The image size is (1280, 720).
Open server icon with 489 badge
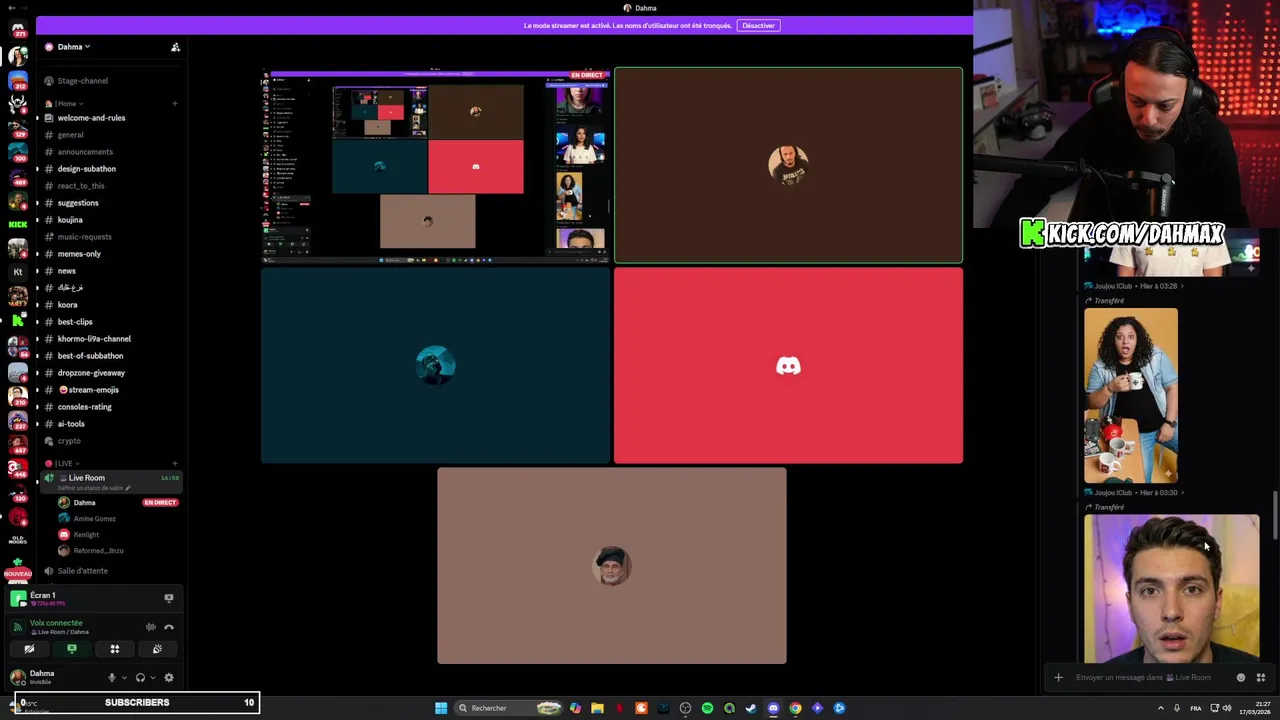tap(17, 179)
